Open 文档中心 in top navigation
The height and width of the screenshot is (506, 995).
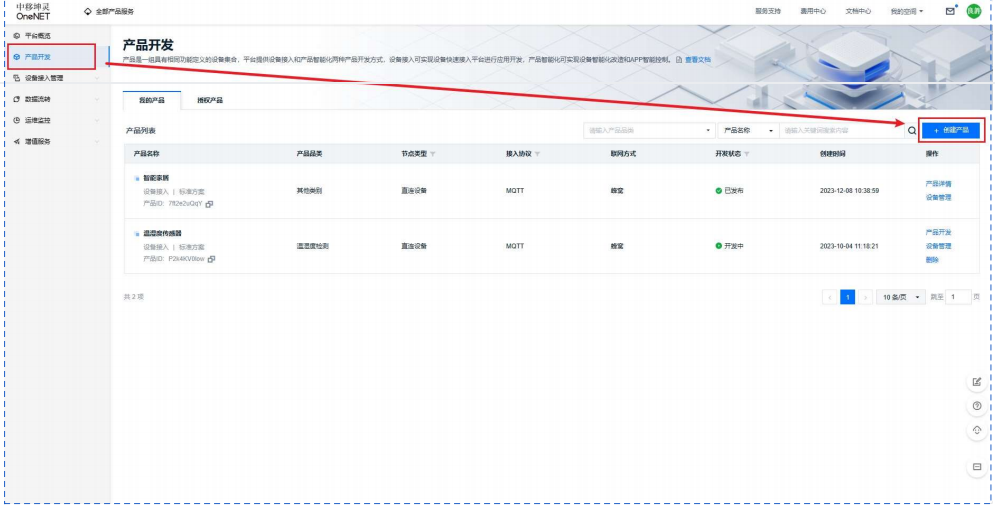click(x=858, y=11)
